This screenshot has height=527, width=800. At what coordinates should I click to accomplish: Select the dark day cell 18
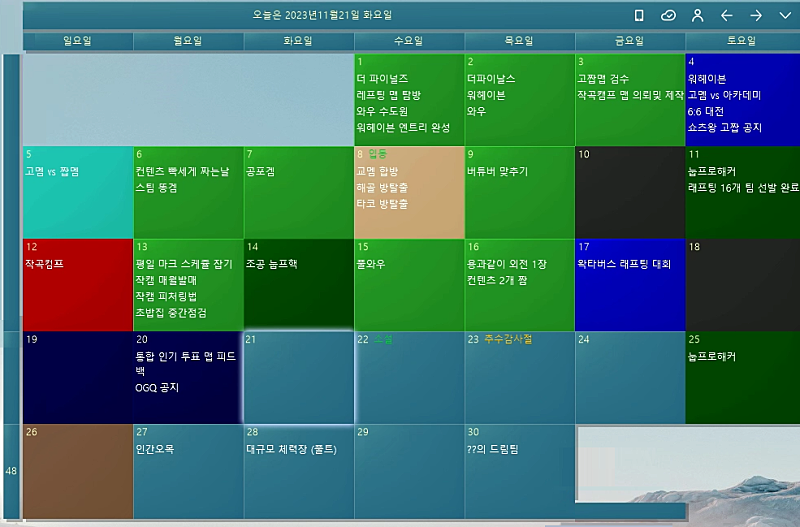click(743, 285)
